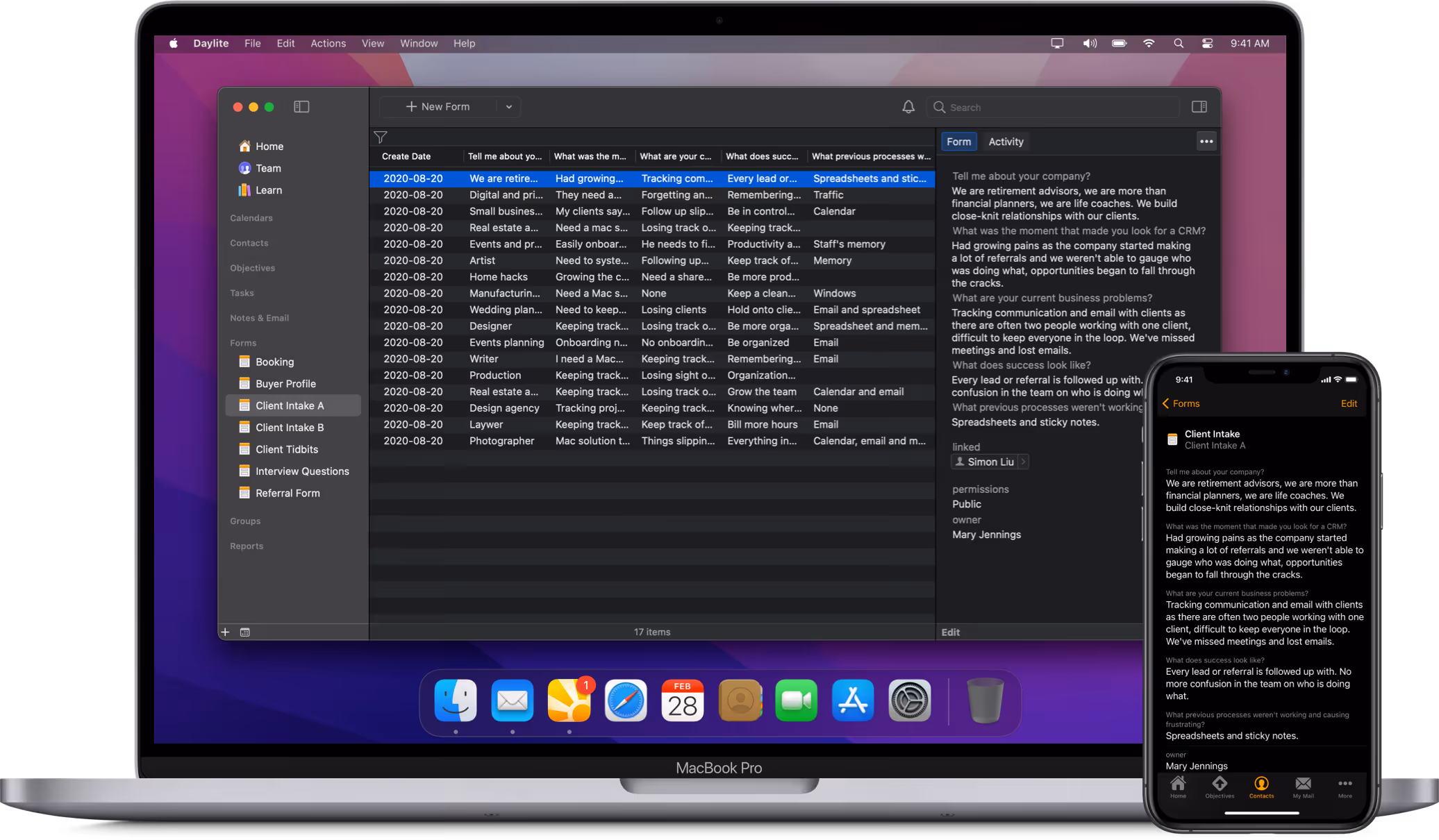This screenshot has height=840, width=1439.
Task: Expand the Contacts sidebar section
Action: 249,243
